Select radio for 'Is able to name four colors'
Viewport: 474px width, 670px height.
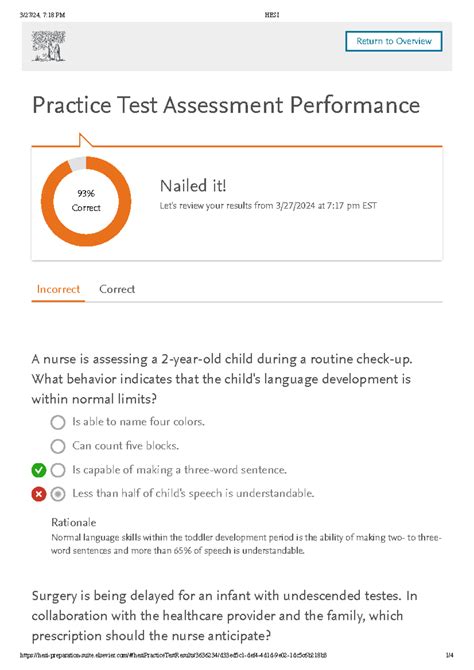click(x=58, y=423)
